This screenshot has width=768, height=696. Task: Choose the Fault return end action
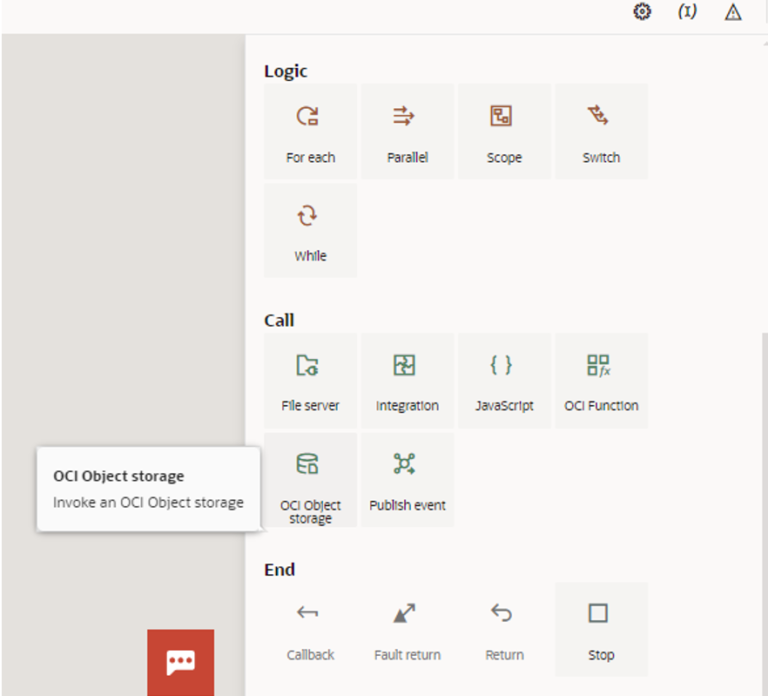(407, 629)
